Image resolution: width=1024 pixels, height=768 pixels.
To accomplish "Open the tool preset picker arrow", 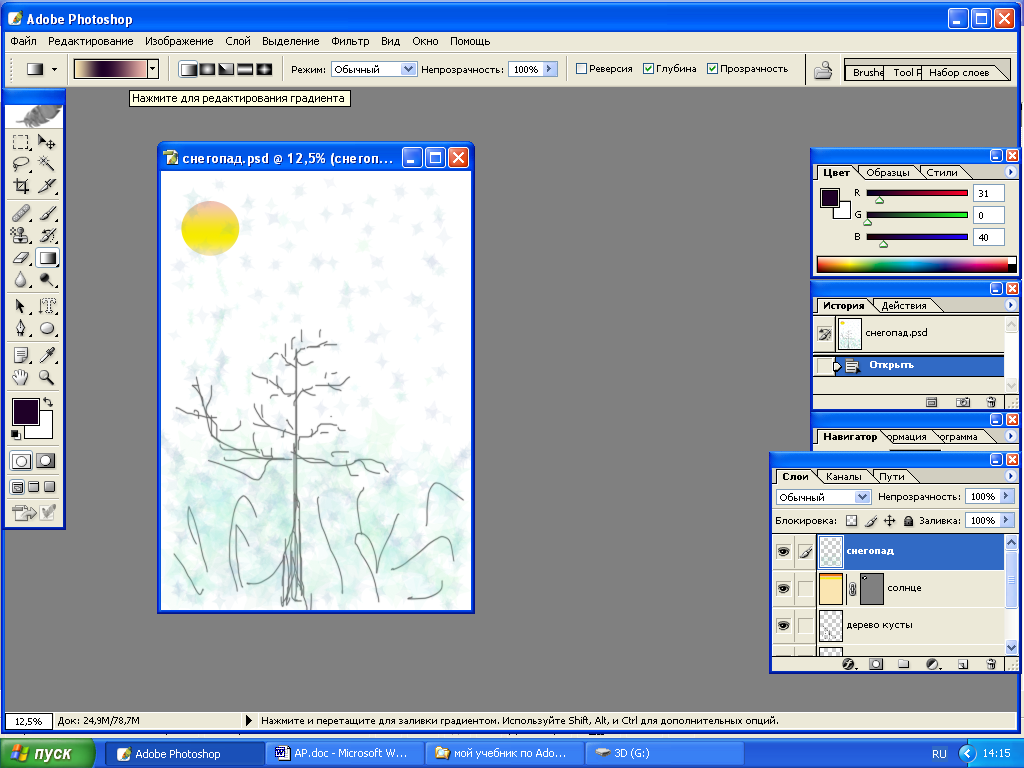I will pyautogui.click(x=54, y=69).
